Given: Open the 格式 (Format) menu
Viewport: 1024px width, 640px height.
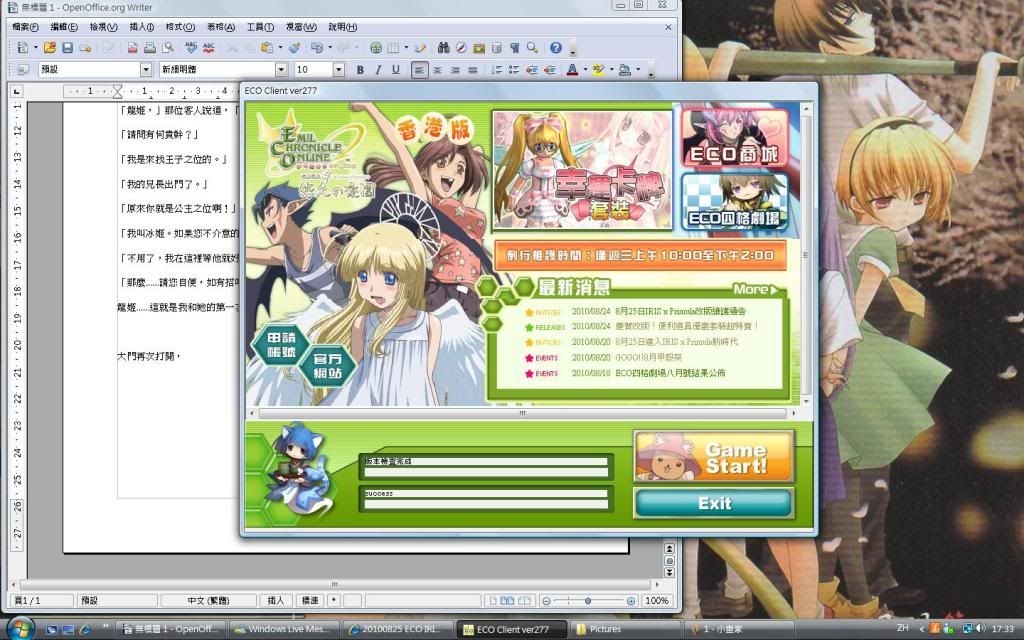Looking at the screenshot, I should (180, 27).
